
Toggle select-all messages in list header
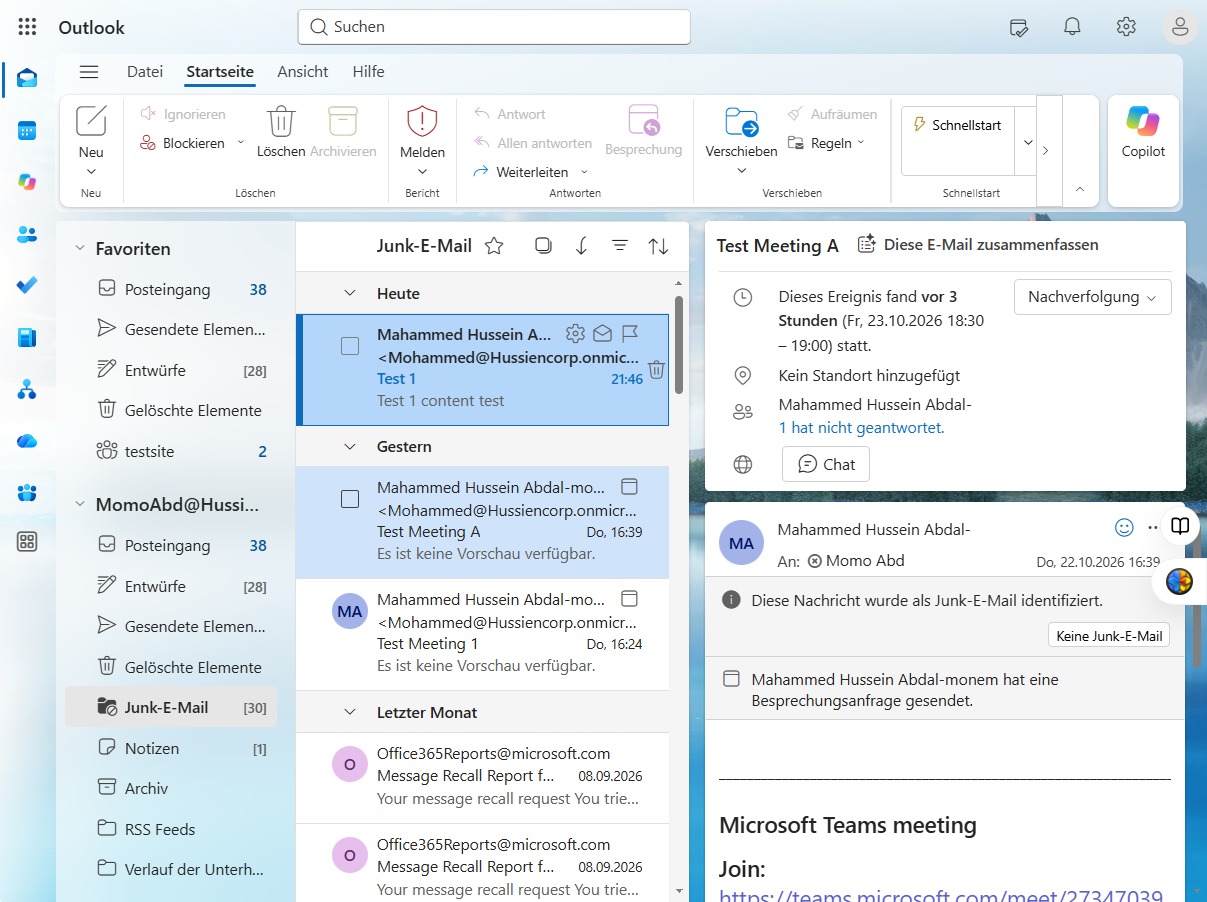point(543,246)
